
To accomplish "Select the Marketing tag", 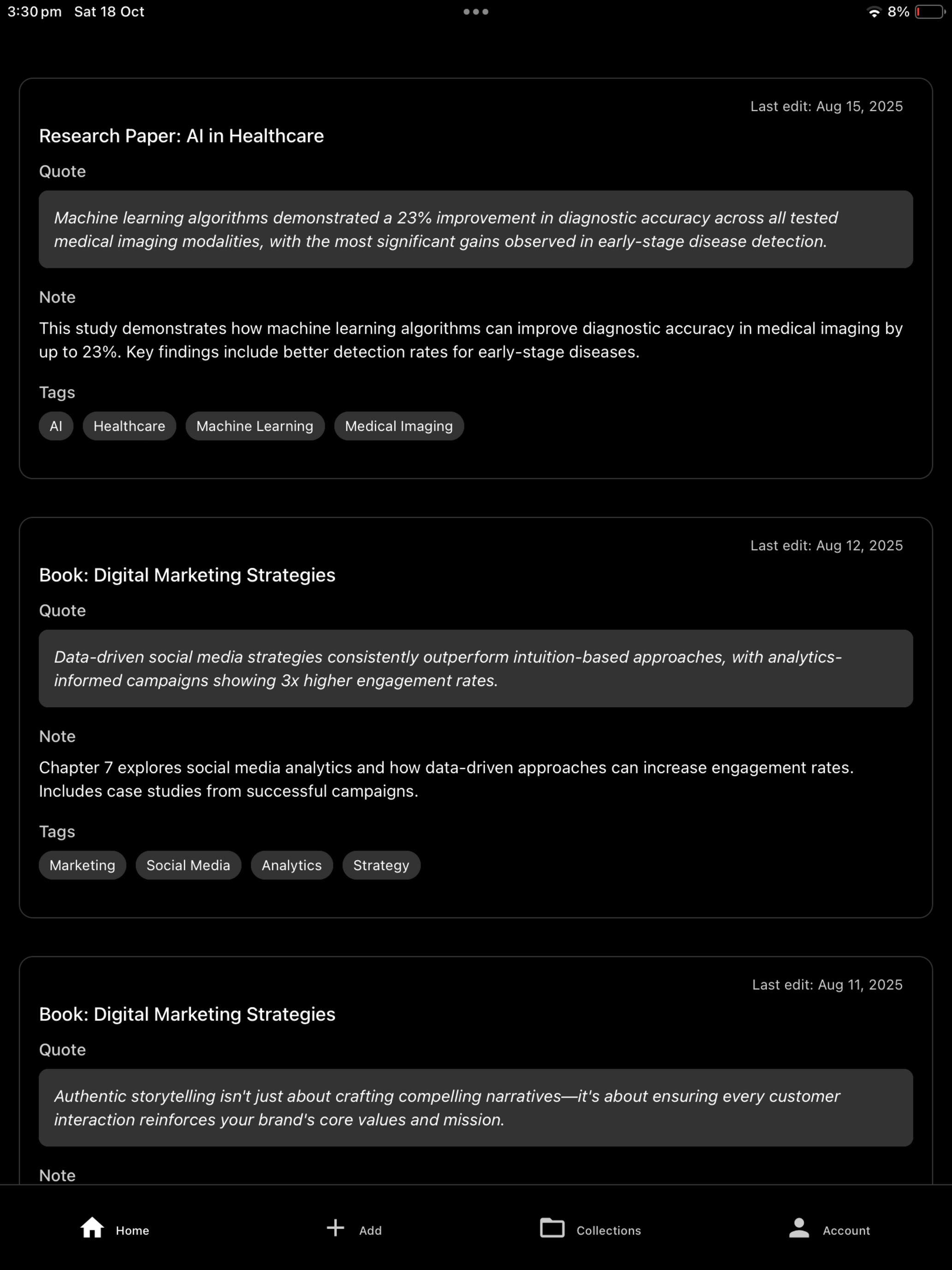I will (x=82, y=865).
